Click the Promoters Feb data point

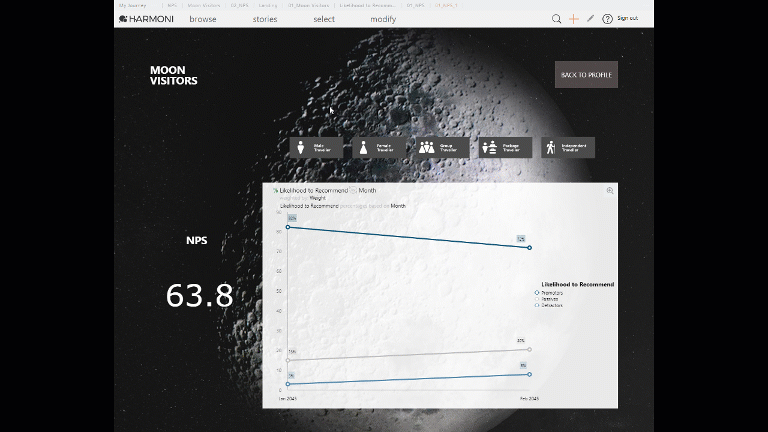pyautogui.click(x=529, y=248)
